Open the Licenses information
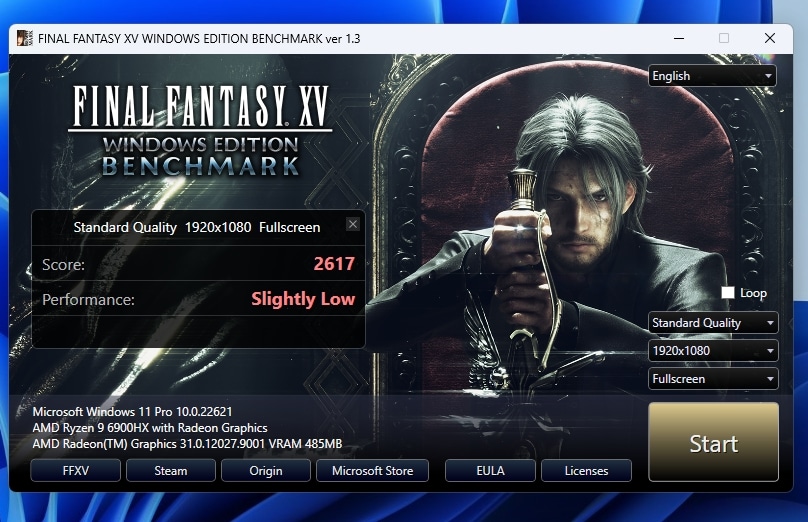808x522 pixels. tap(586, 470)
